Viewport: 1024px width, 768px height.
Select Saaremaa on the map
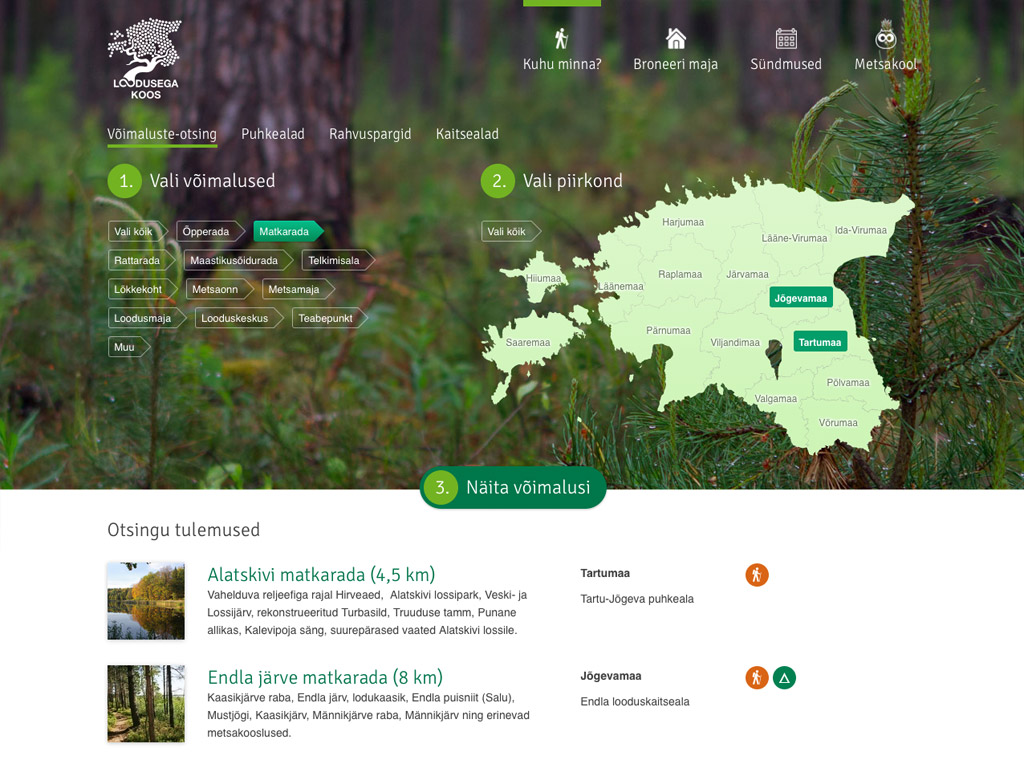click(527, 343)
